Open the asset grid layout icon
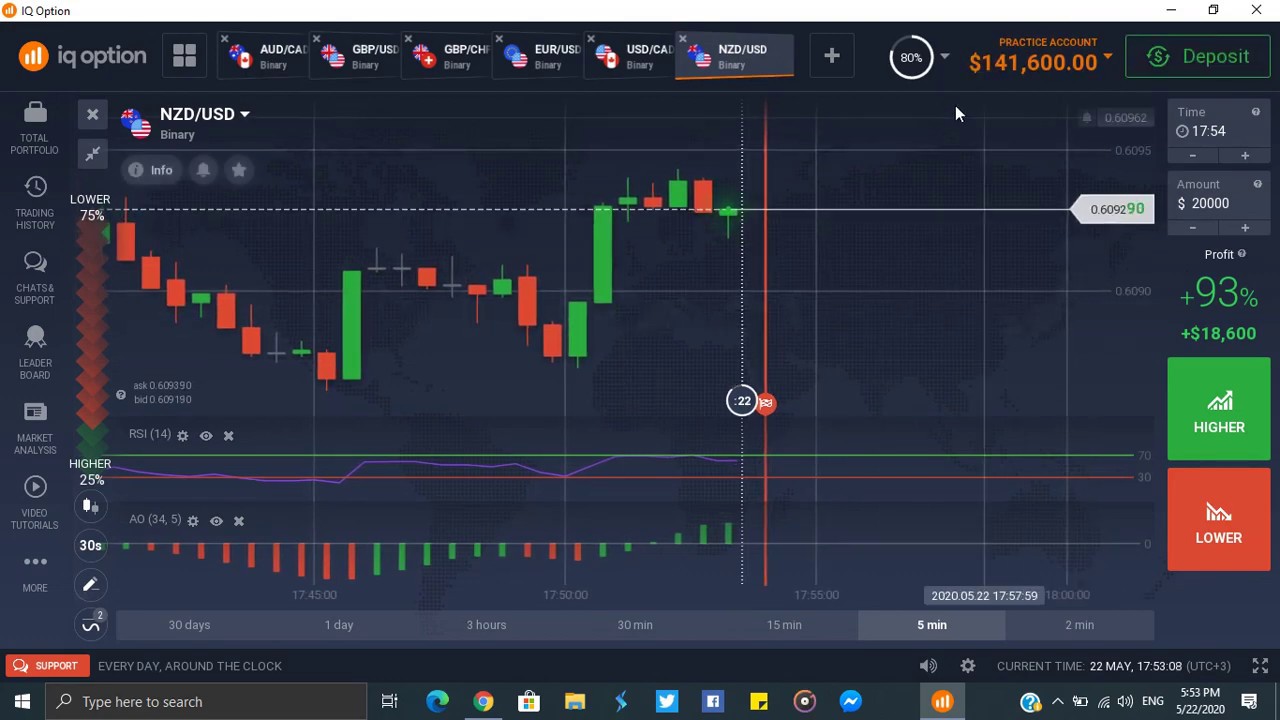This screenshot has width=1280, height=720. click(x=184, y=56)
